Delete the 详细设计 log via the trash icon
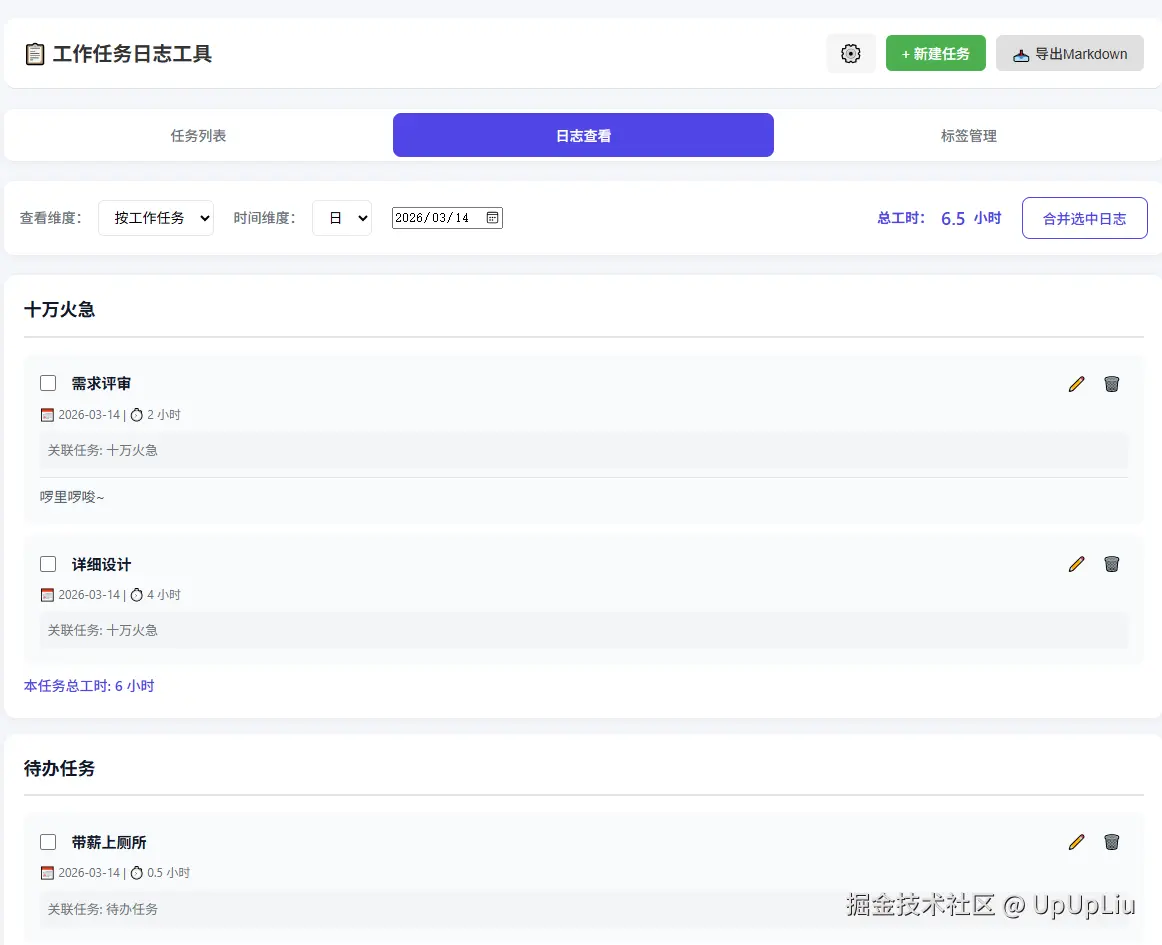Viewport: 1162px width, 945px height. (x=1112, y=564)
